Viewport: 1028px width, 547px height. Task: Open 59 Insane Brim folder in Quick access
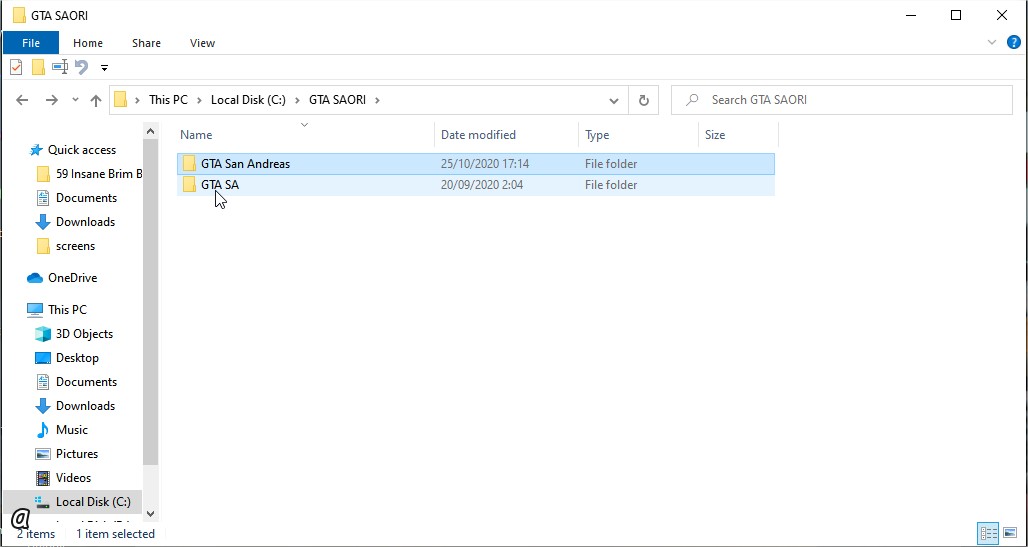click(x=99, y=174)
